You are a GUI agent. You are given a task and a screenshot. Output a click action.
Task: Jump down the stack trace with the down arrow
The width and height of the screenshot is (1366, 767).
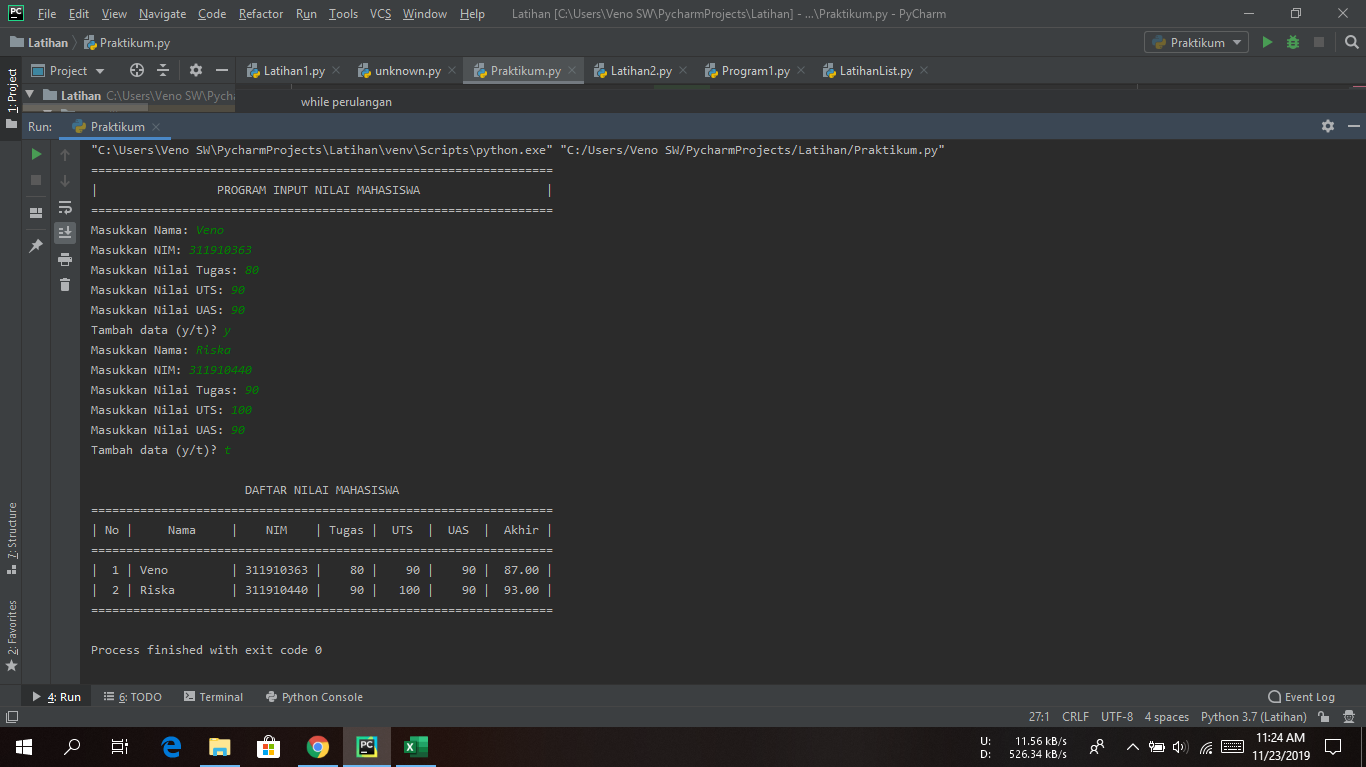(65, 181)
